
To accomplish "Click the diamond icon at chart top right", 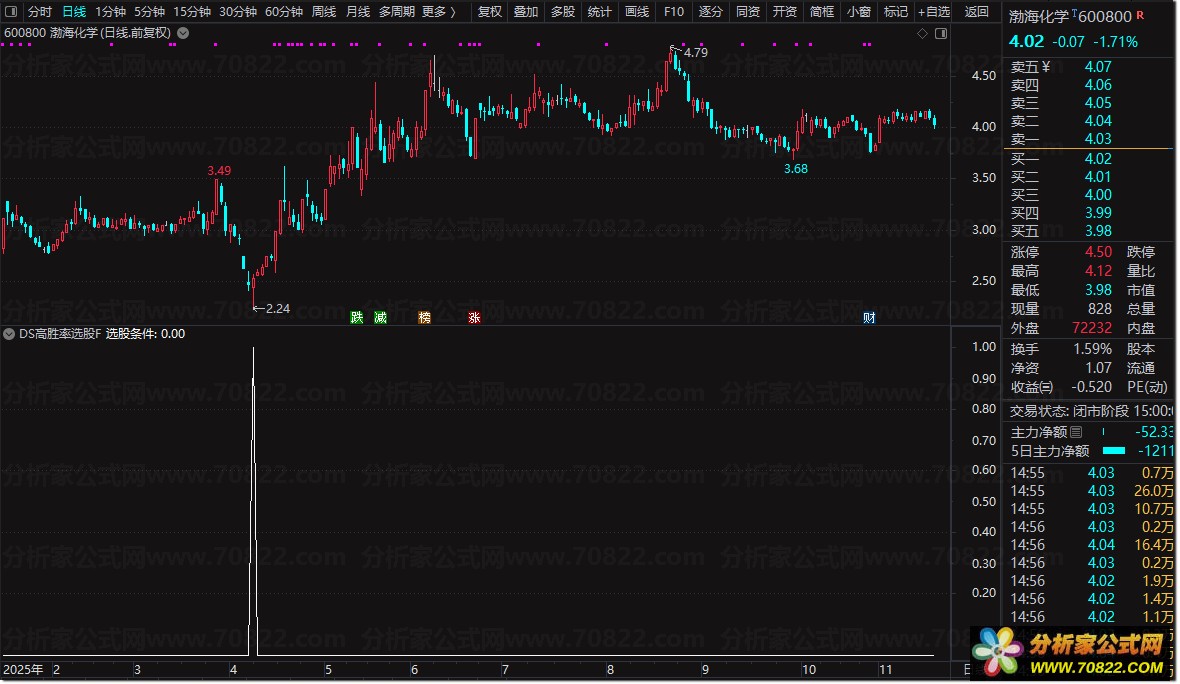I will pos(923,33).
